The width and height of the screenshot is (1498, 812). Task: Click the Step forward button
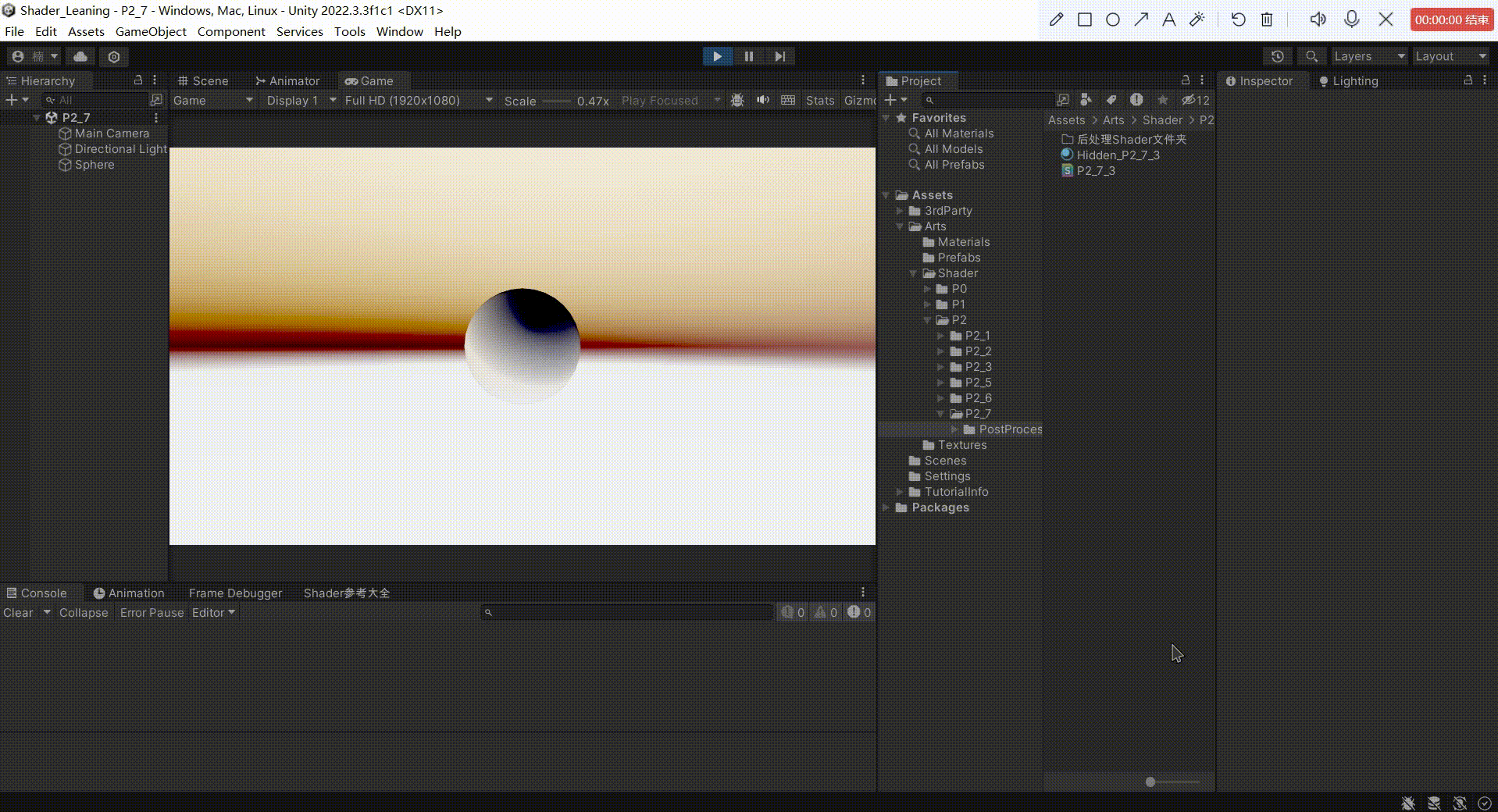779,56
